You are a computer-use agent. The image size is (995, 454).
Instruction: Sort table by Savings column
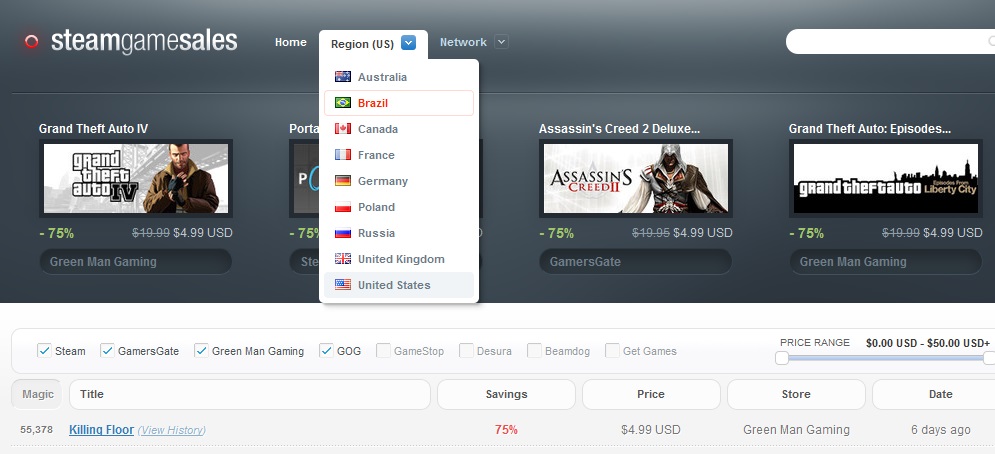point(506,394)
